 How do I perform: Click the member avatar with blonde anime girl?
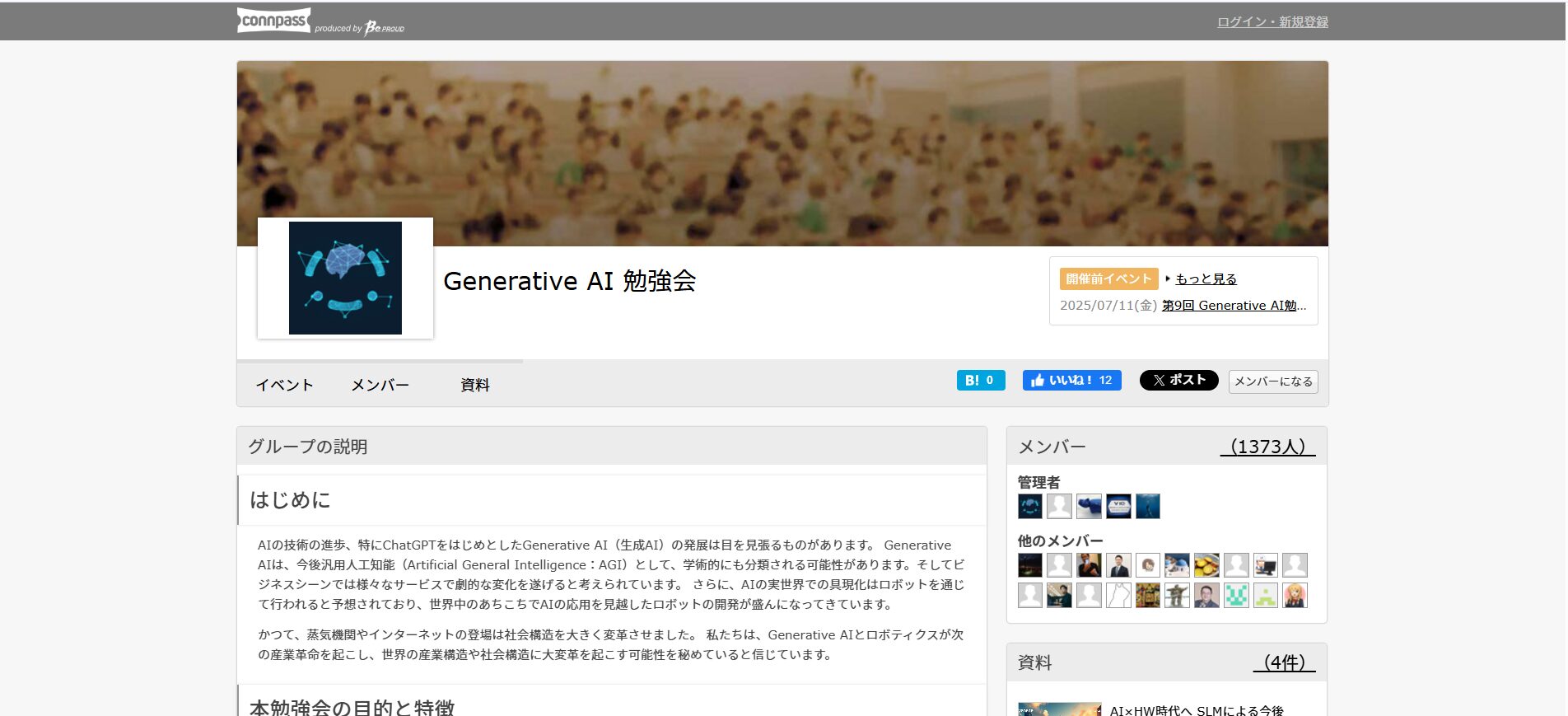point(1295,595)
